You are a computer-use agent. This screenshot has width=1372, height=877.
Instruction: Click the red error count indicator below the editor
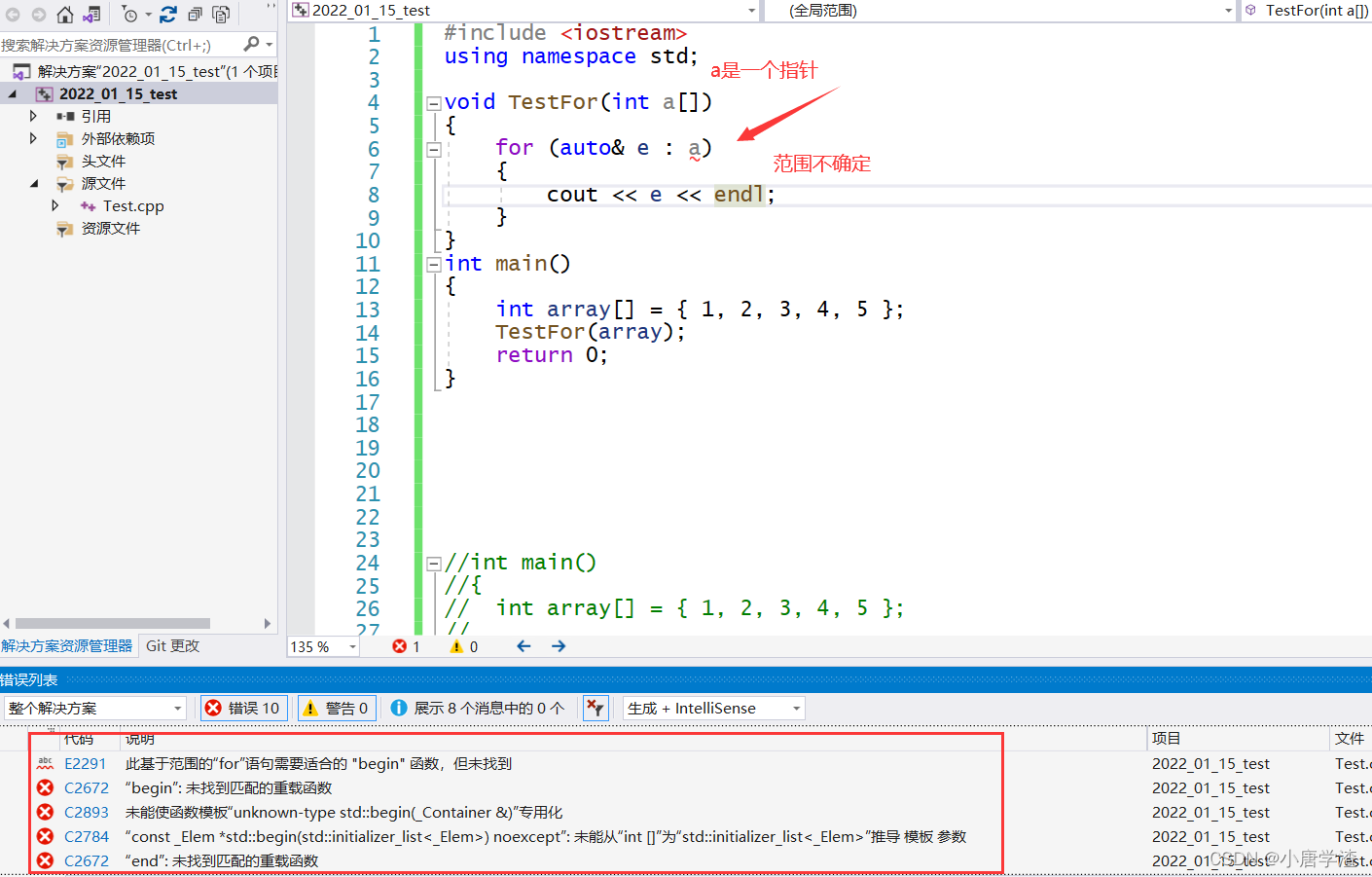[x=406, y=646]
